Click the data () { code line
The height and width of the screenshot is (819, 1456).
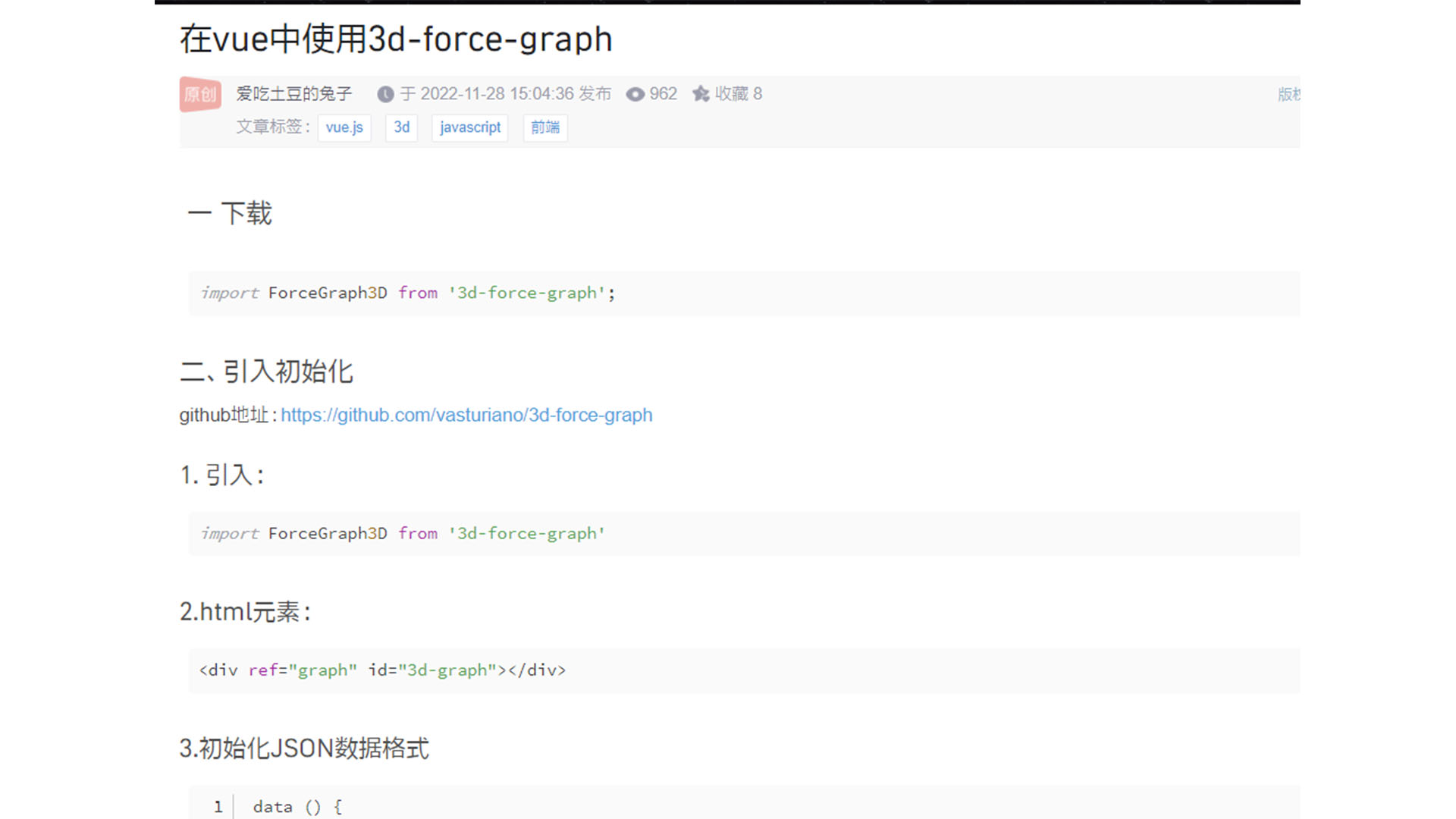click(x=297, y=807)
